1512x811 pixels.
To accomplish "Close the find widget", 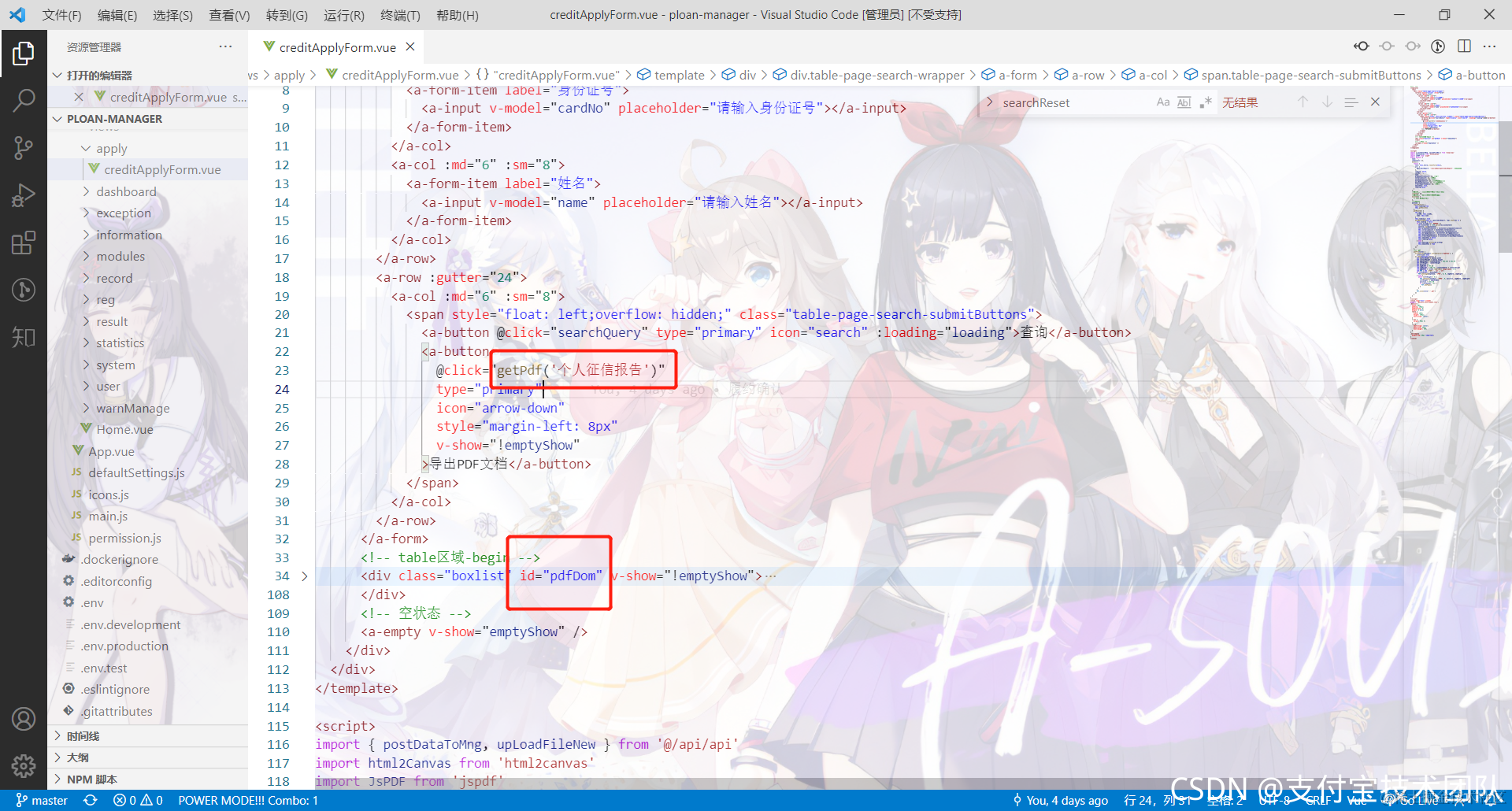I will [x=1375, y=102].
